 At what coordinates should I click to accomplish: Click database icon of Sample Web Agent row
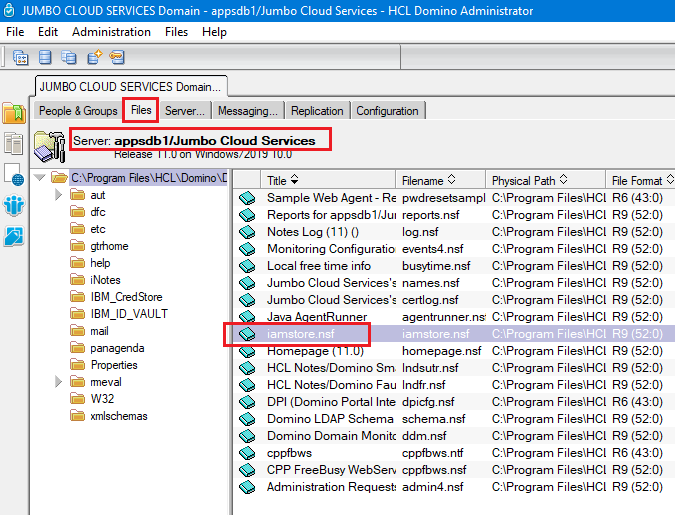[247, 198]
